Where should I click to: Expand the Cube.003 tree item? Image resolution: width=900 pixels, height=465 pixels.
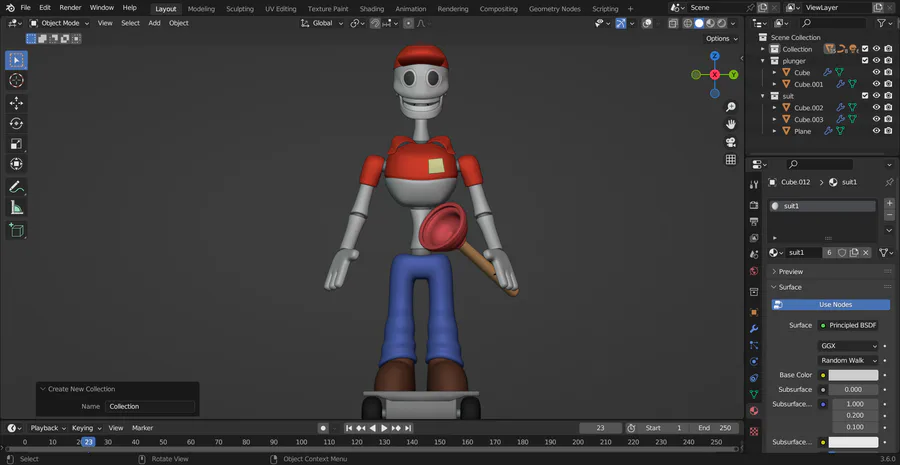pyautogui.click(x=775, y=119)
